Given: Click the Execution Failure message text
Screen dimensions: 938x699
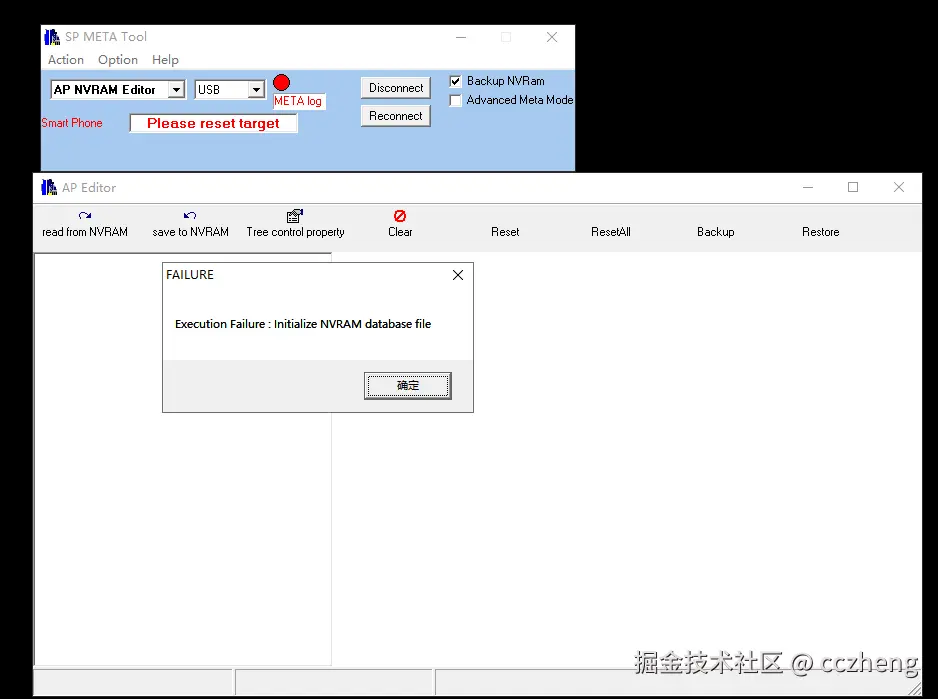Looking at the screenshot, I should [x=303, y=324].
